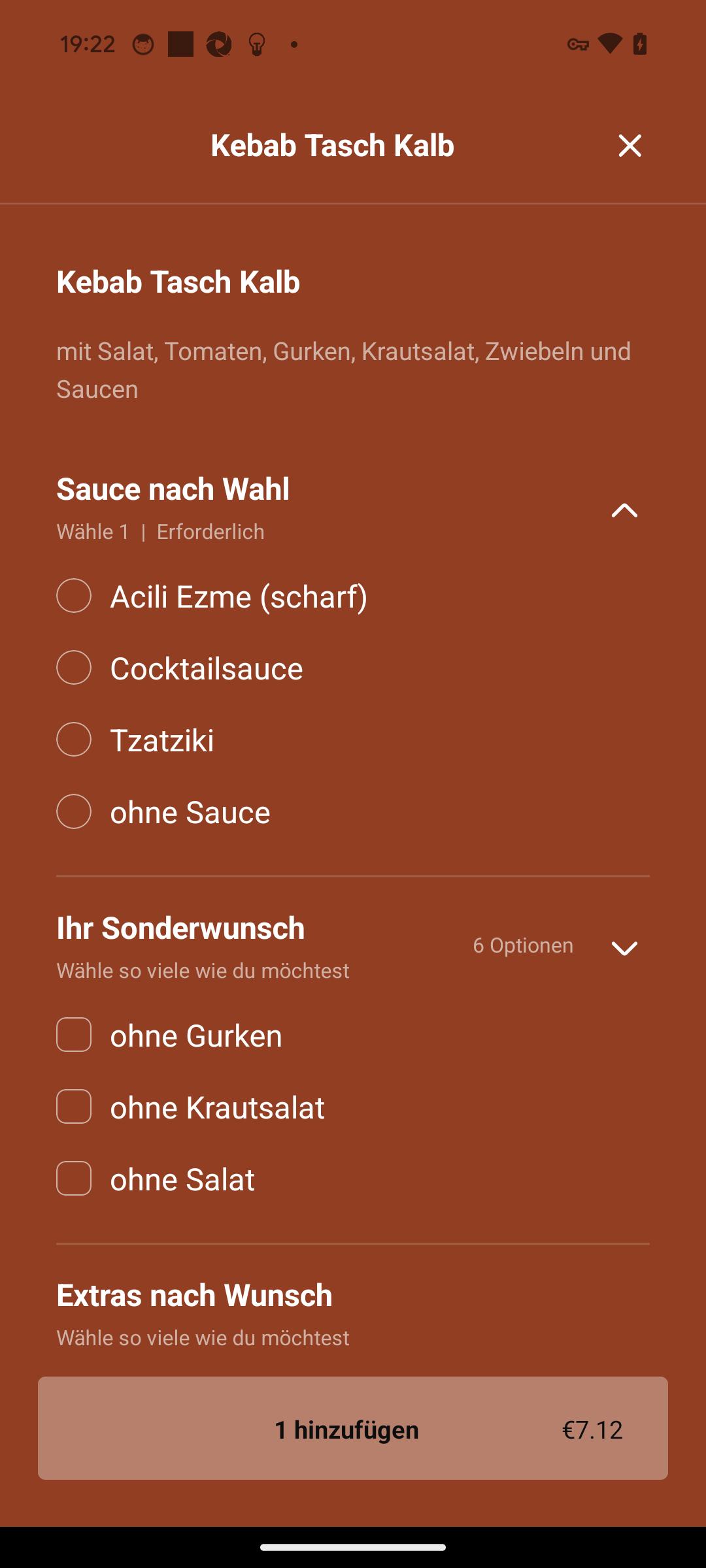Image resolution: width=706 pixels, height=1568 pixels.
Task: Select the ohne Sauce option
Action: pos(74,811)
